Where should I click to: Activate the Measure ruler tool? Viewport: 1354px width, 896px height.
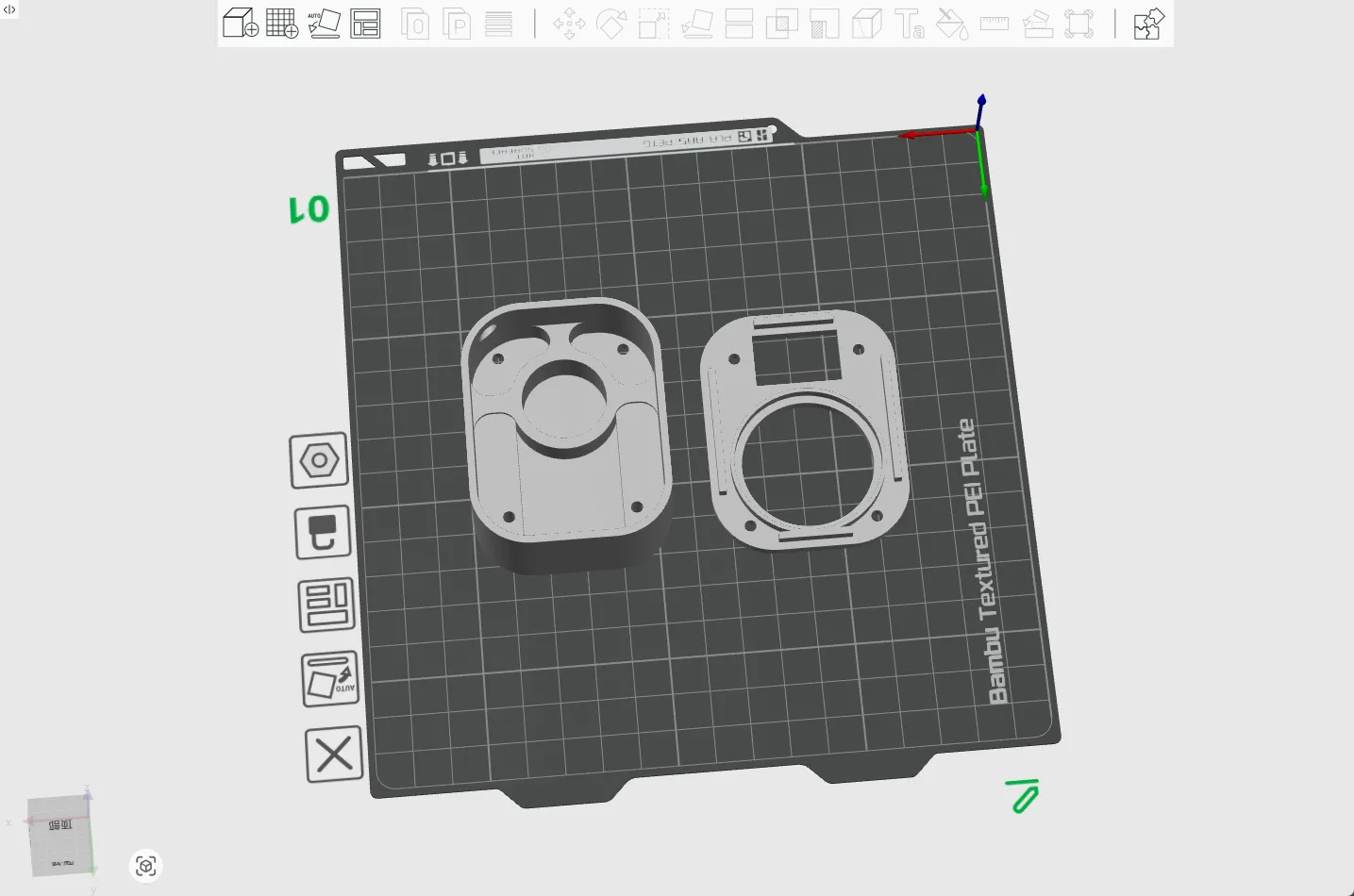995,24
